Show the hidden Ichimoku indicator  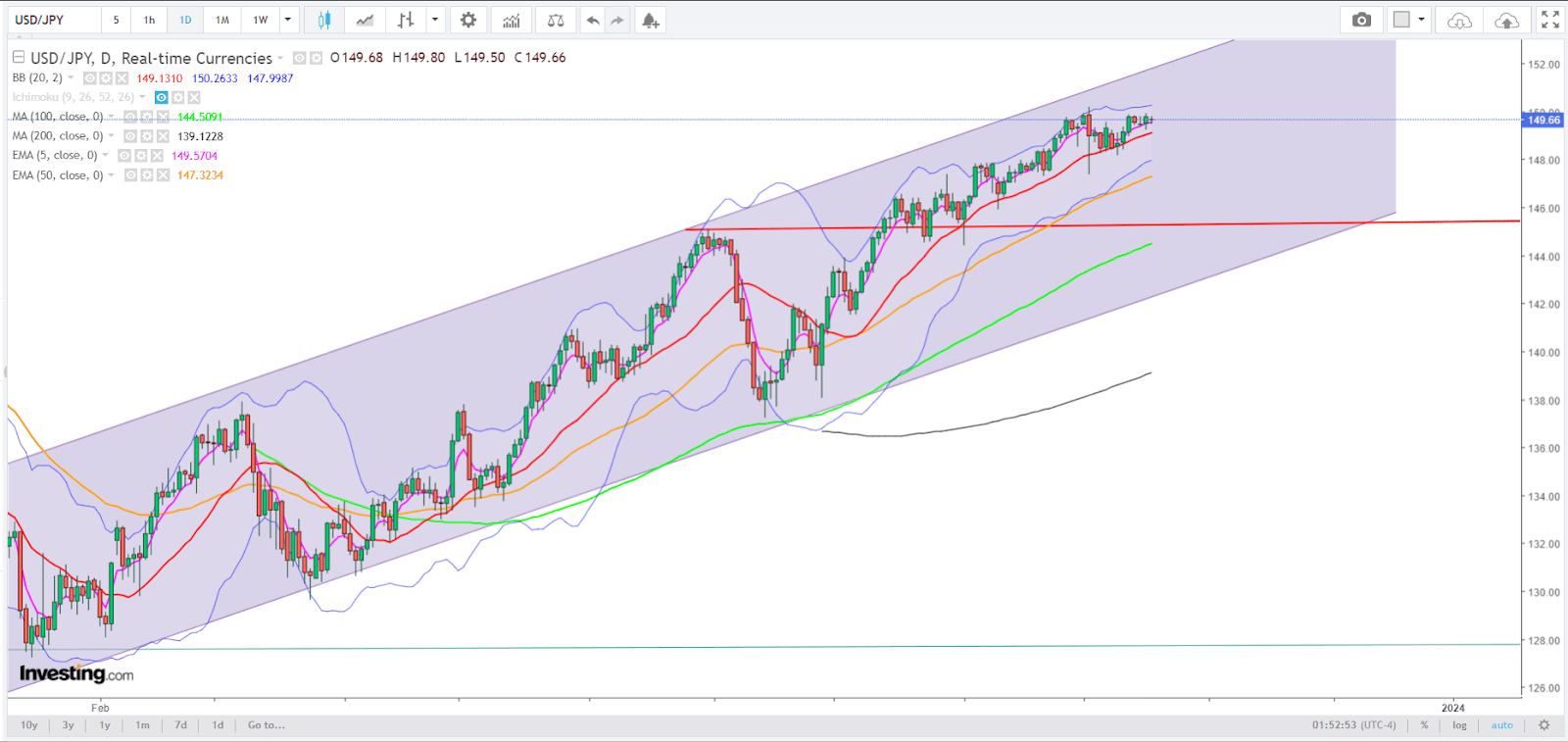point(162,97)
